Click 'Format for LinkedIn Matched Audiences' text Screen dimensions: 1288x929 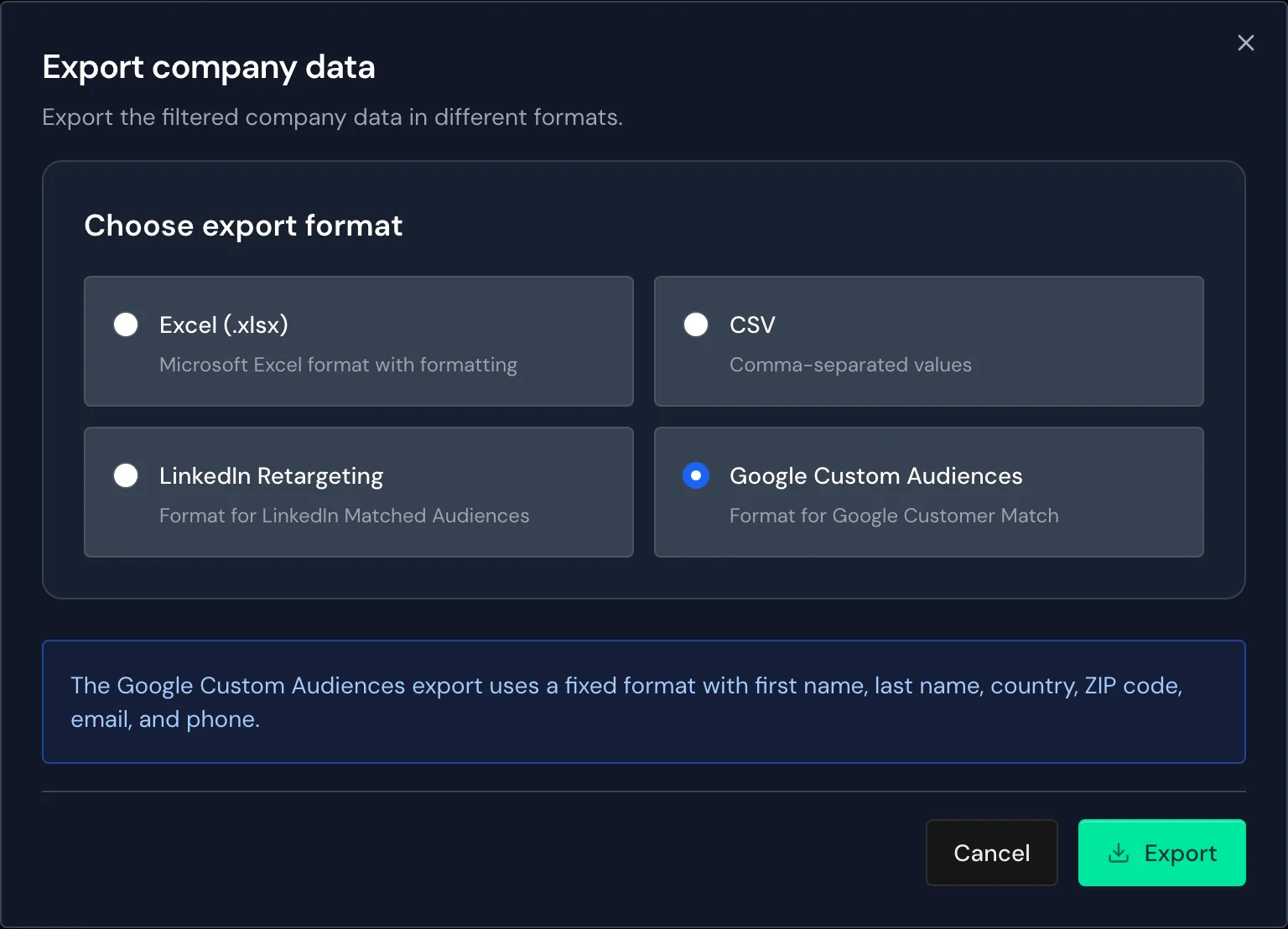click(x=344, y=516)
